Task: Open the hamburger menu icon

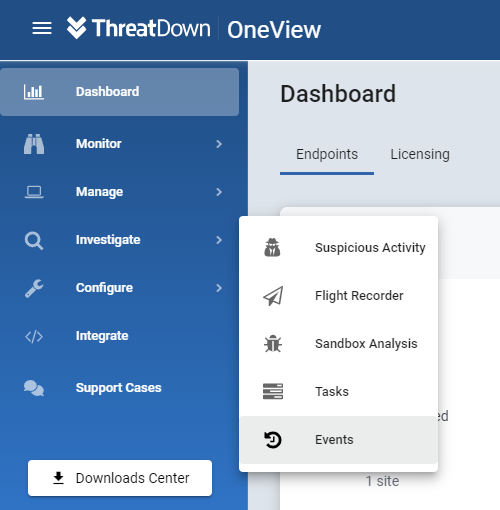Action: point(42,28)
